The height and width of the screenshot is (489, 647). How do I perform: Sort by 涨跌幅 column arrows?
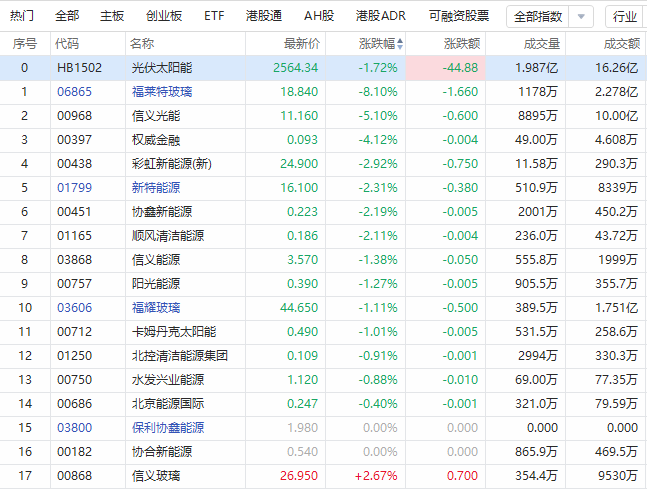click(x=400, y=44)
